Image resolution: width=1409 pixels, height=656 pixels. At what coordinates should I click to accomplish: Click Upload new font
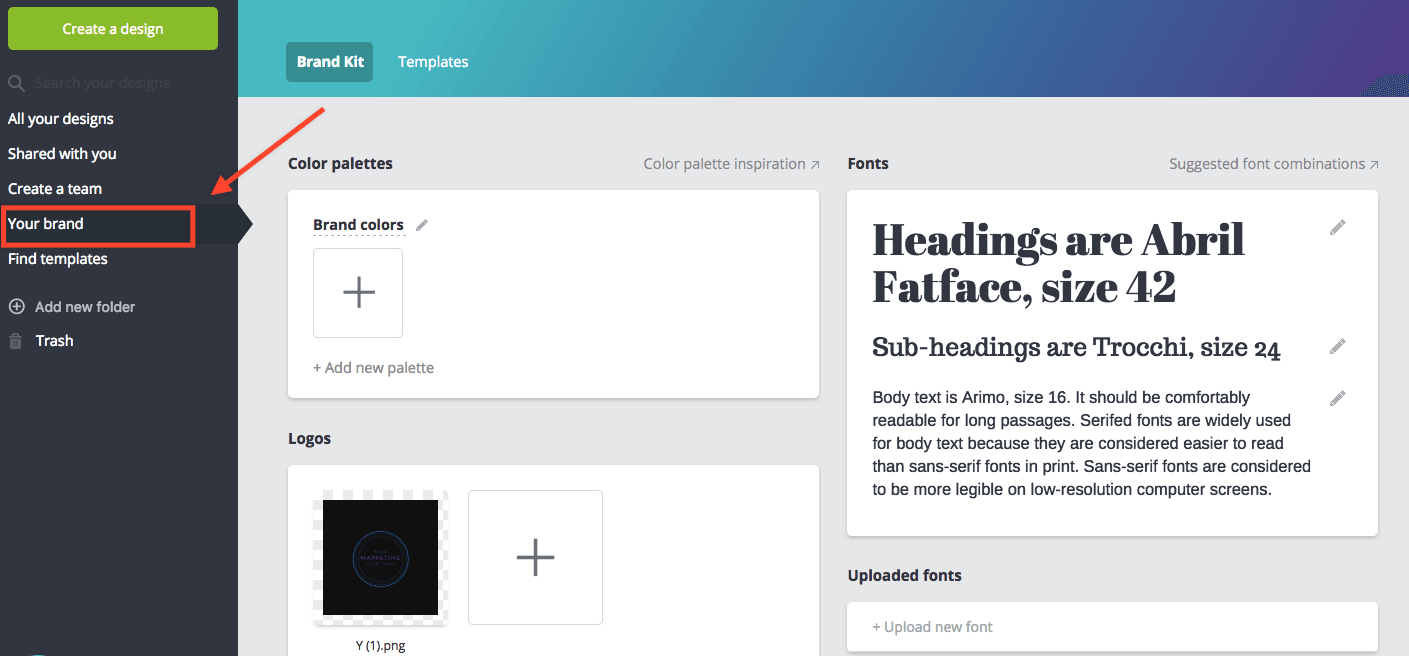[x=932, y=627]
